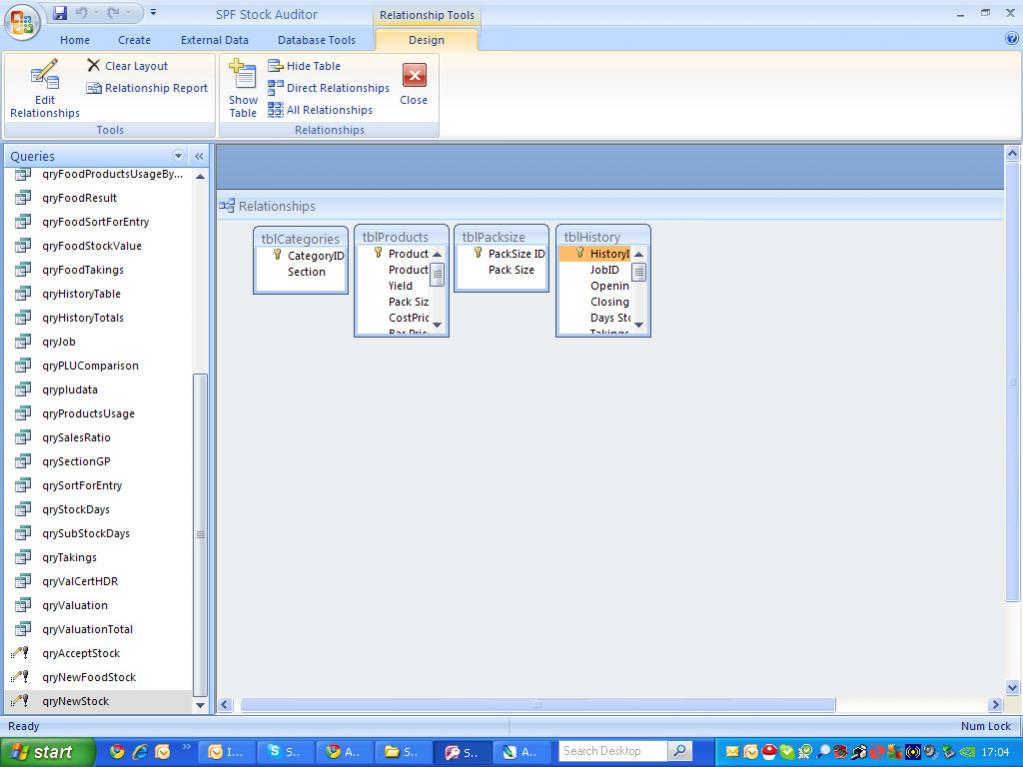Screen dimensions: 1023x767
Task: Open the Edit Relationships tool
Action: tap(44, 89)
